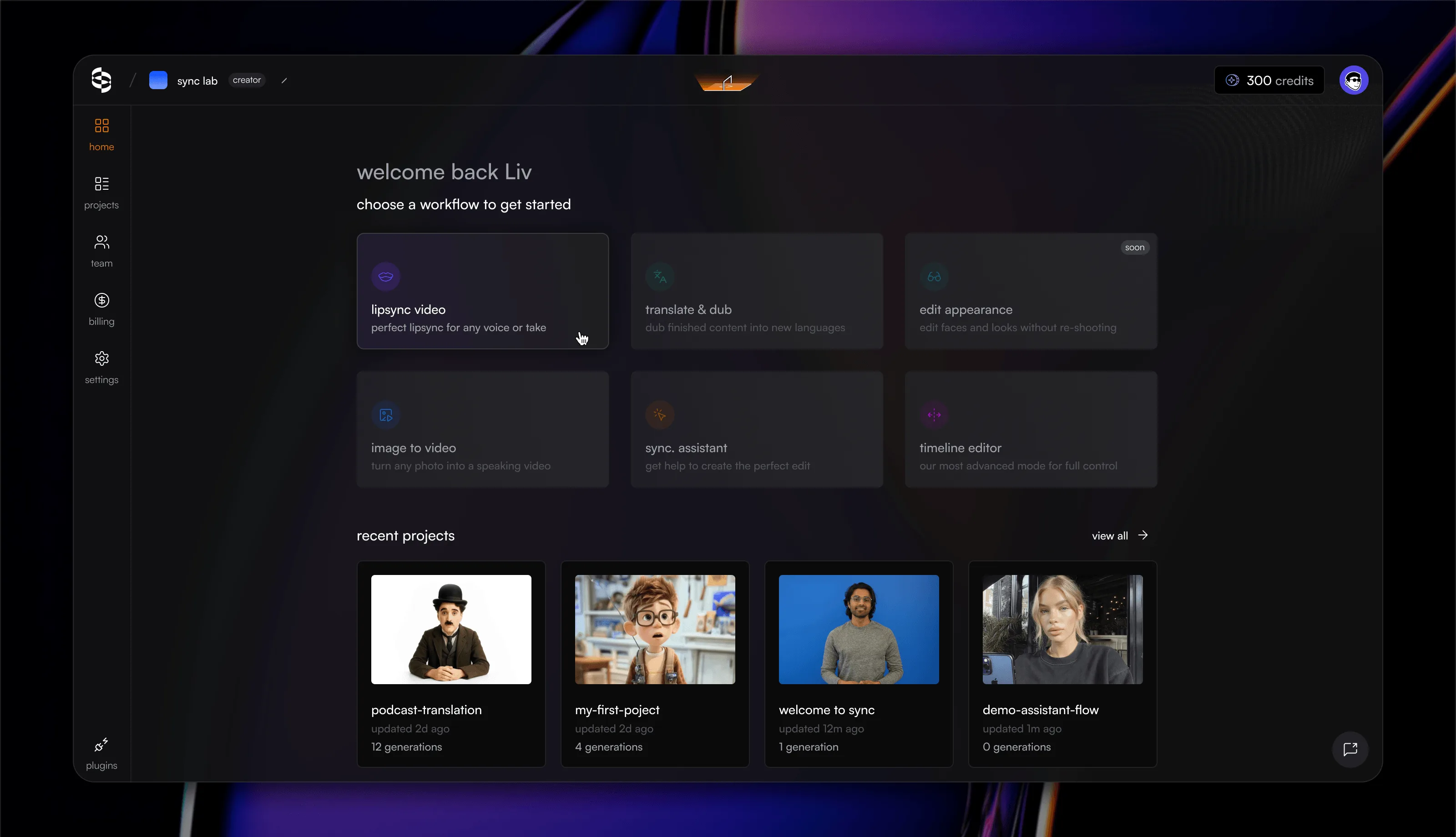Select the translate & dub workflow card
Image resolution: width=1456 pixels, height=837 pixels.
(x=757, y=291)
